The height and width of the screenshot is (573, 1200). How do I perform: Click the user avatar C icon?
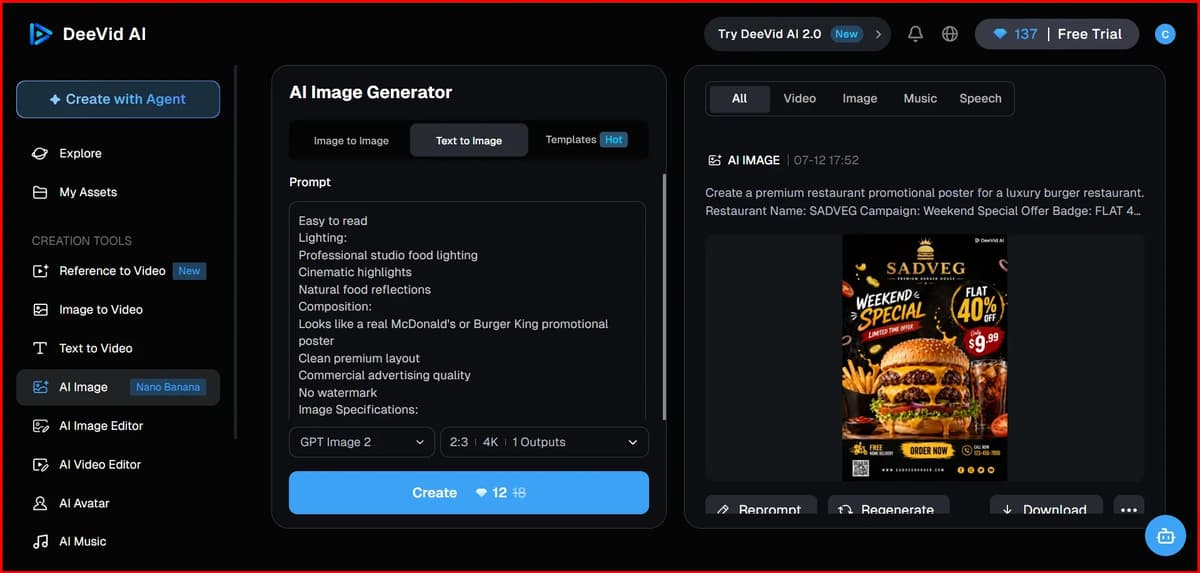click(x=1165, y=34)
